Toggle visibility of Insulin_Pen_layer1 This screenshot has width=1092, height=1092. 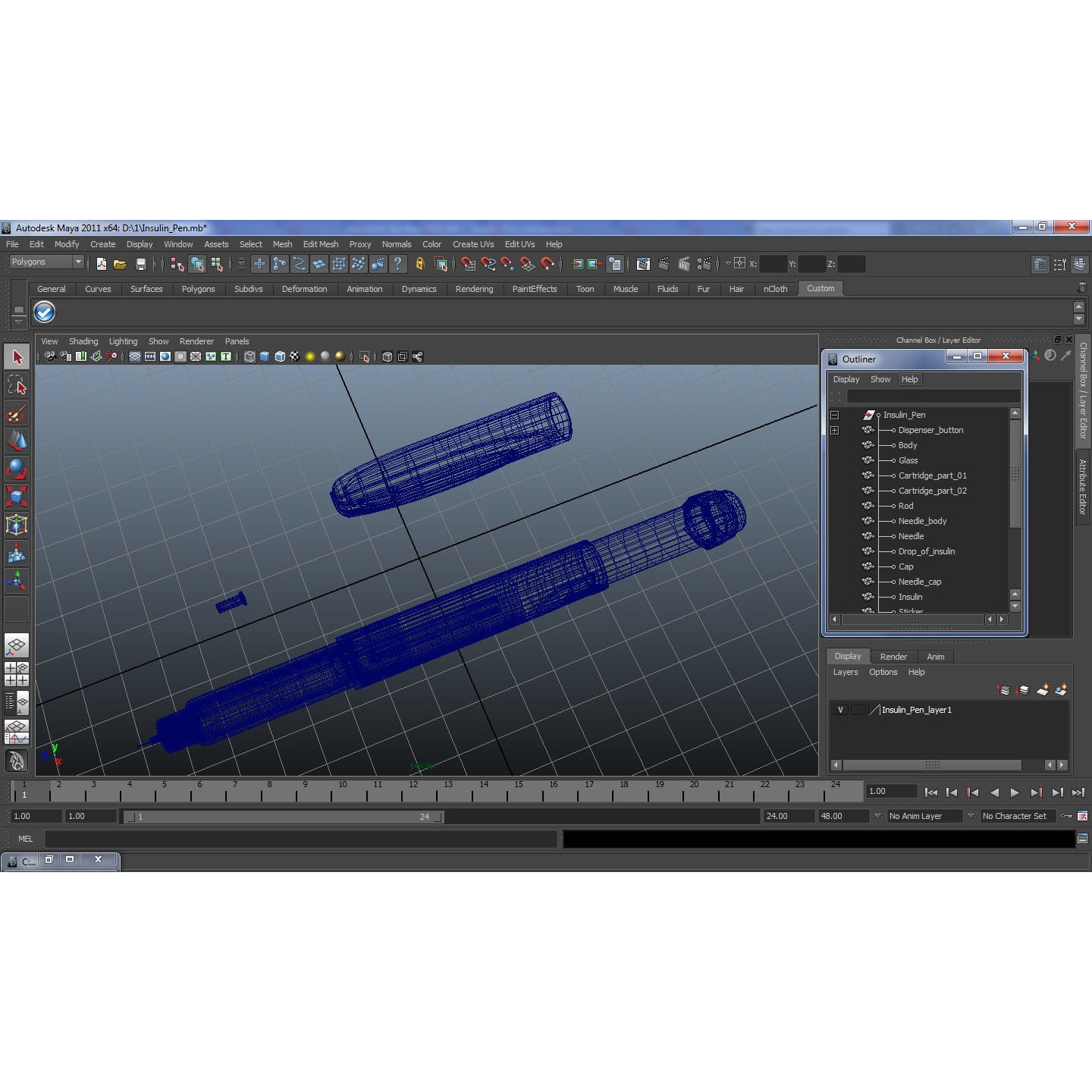tap(840, 710)
